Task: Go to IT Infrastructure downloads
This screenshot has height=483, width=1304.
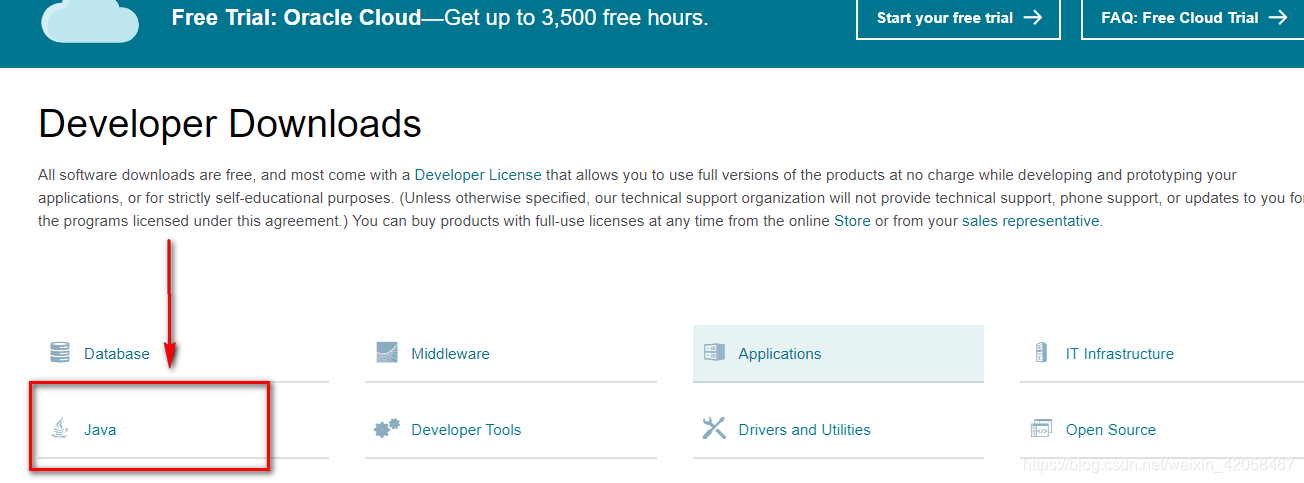Action: (1120, 354)
